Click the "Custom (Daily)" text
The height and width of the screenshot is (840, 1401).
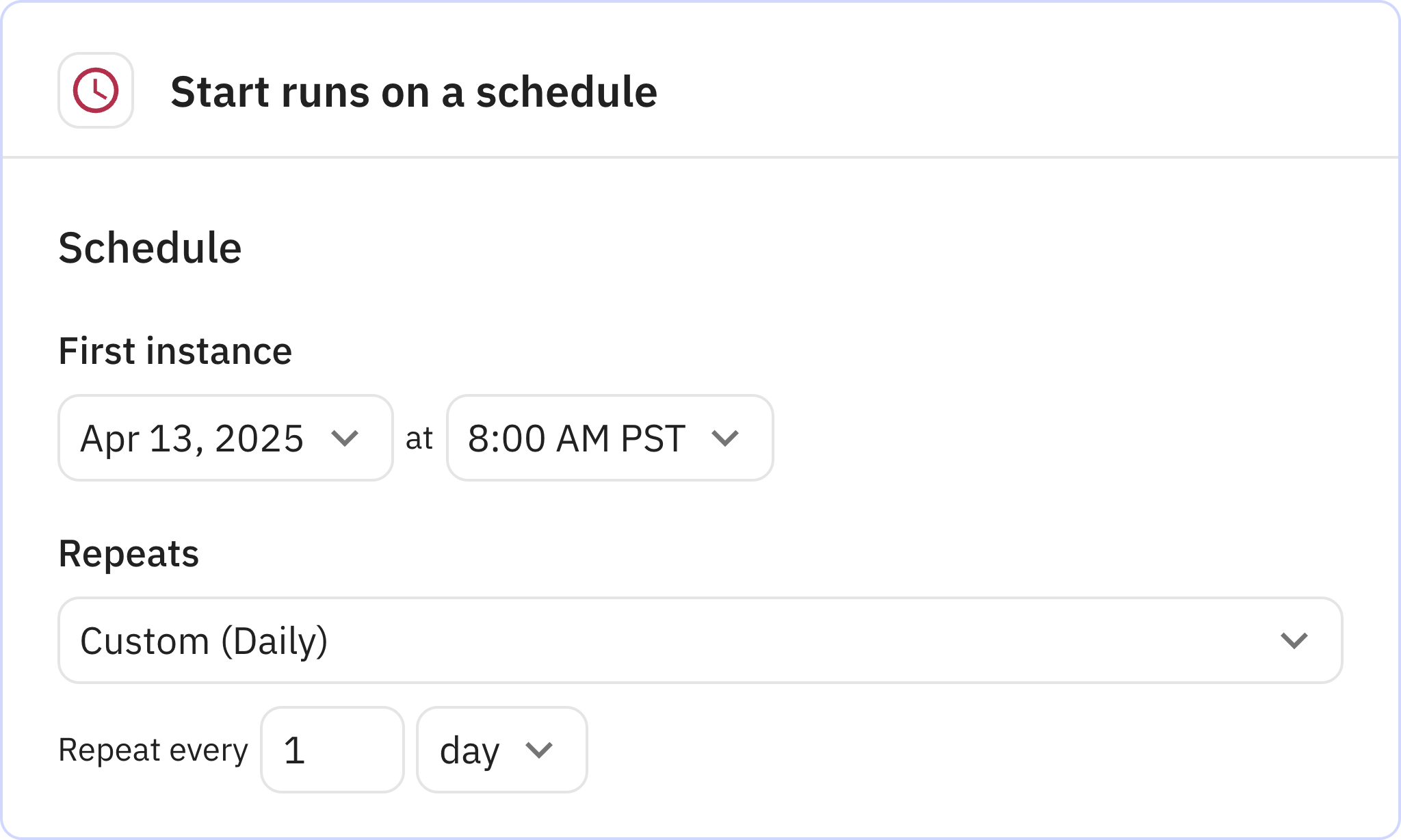(204, 641)
